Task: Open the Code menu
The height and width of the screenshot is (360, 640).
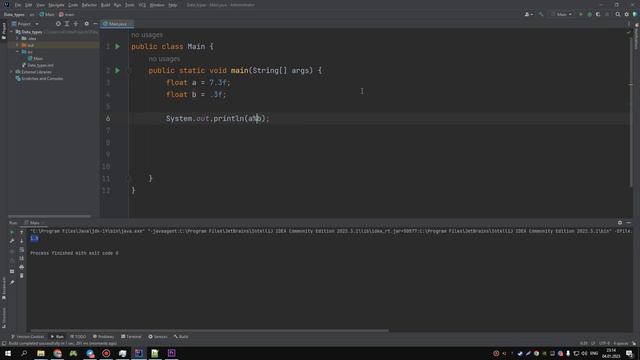Action: pos(73,5)
